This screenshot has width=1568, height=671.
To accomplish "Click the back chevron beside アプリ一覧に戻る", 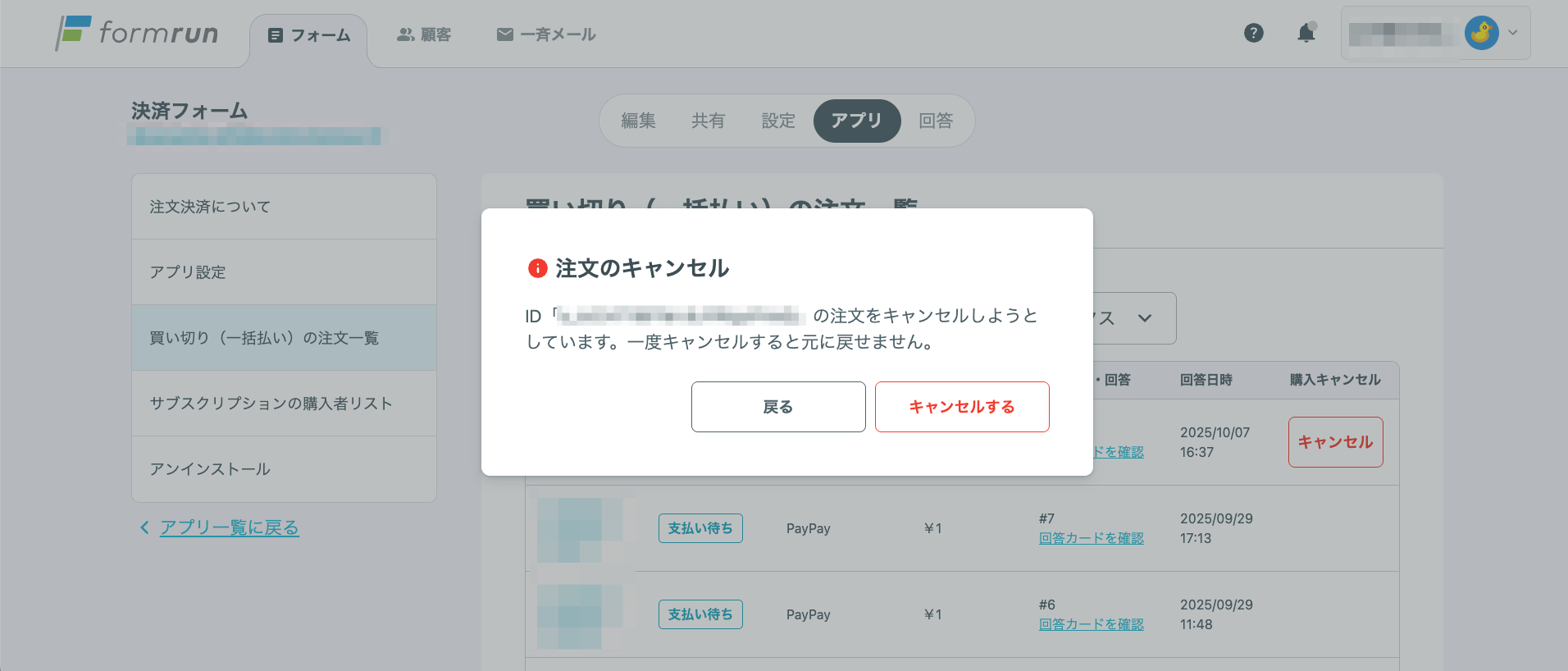I will [x=144, y=527].
